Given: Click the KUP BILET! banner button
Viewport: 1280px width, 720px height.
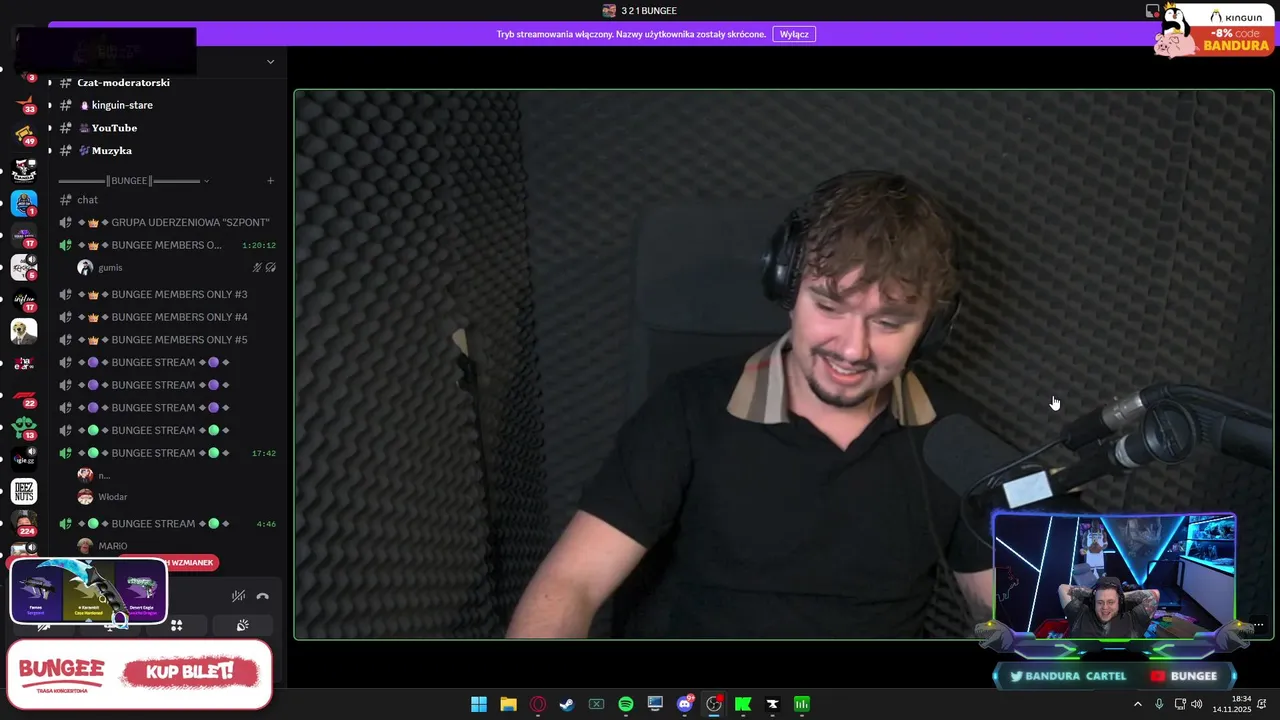Looking at the screenshot, I should point(189,672).
